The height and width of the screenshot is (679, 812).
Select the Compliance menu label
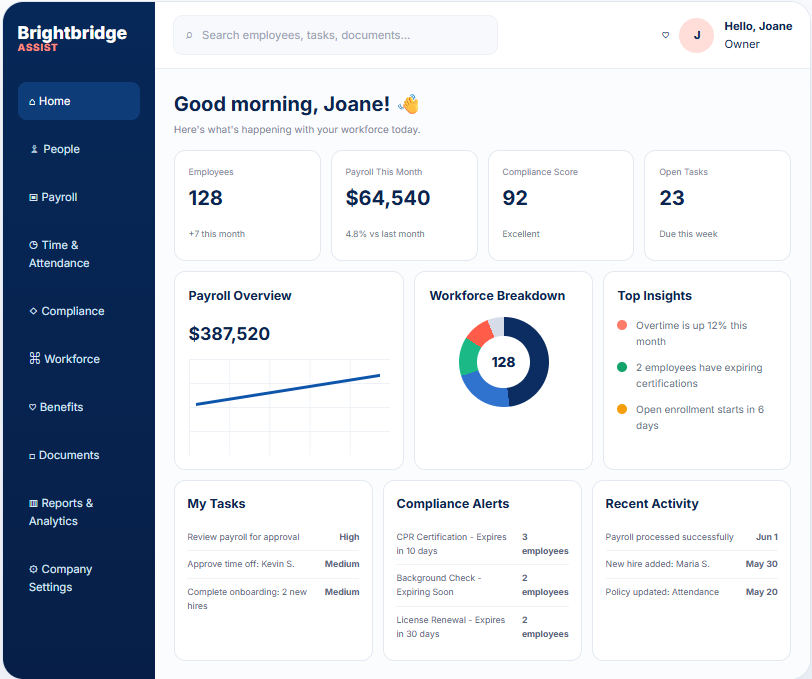pyautogui.click(x=73, y=311)
